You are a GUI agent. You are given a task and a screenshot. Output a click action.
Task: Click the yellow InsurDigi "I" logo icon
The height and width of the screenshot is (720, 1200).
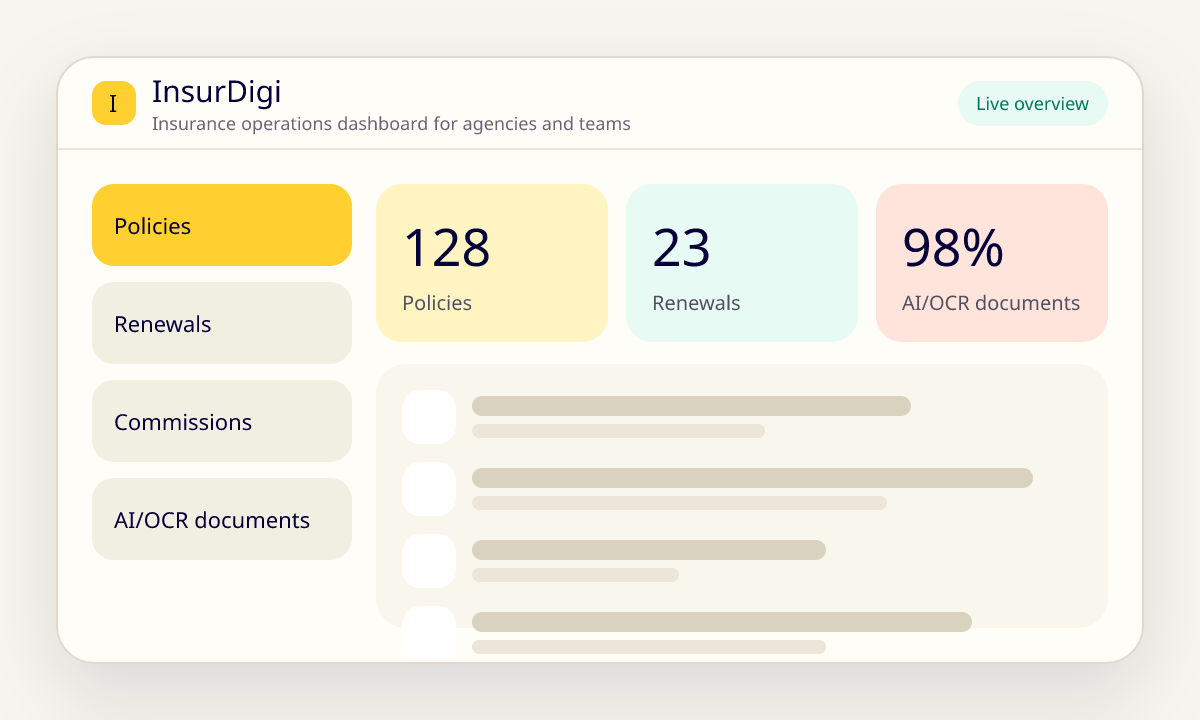pos(114,103)
